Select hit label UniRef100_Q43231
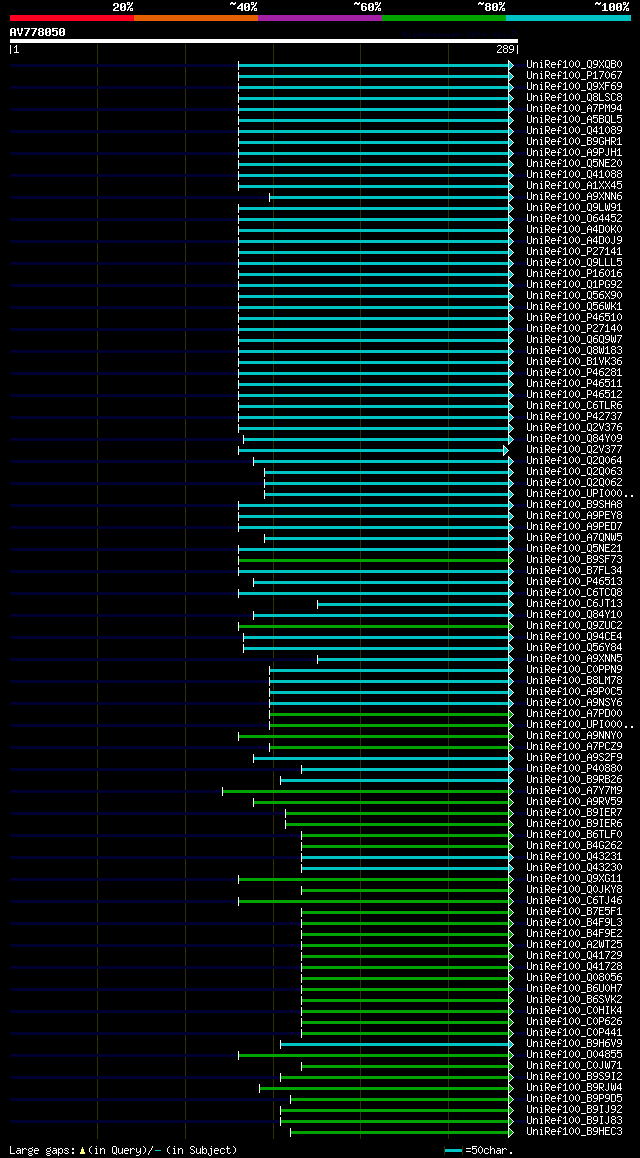Viewport: 640px width, 1158px height. click(574, 857)
